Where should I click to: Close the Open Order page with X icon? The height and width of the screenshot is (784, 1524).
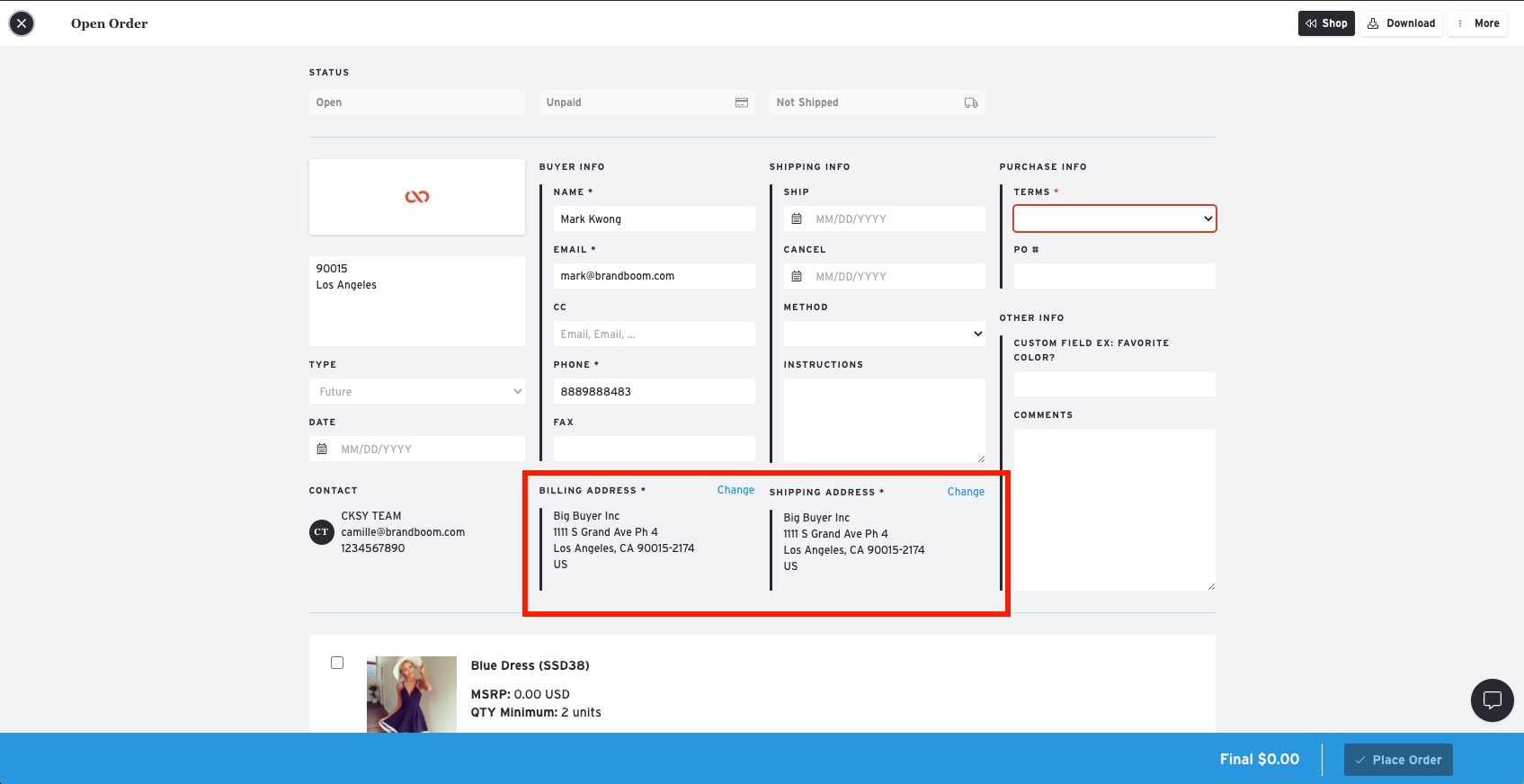point(22,23)
